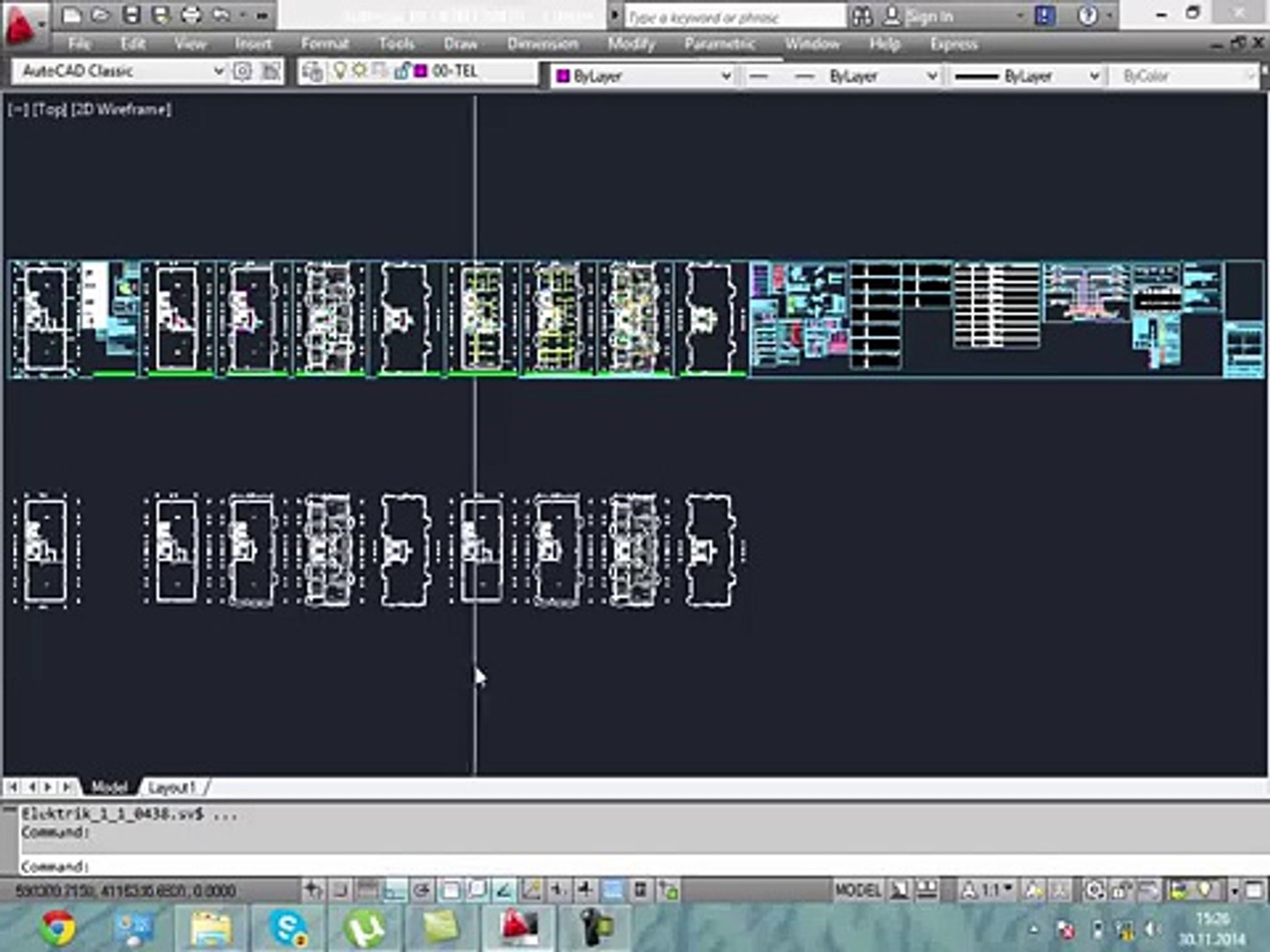Screen dimensions: 1270x952
Task: Toggle the 00-TEL layer on/off bulb
Action: (340, 71)
